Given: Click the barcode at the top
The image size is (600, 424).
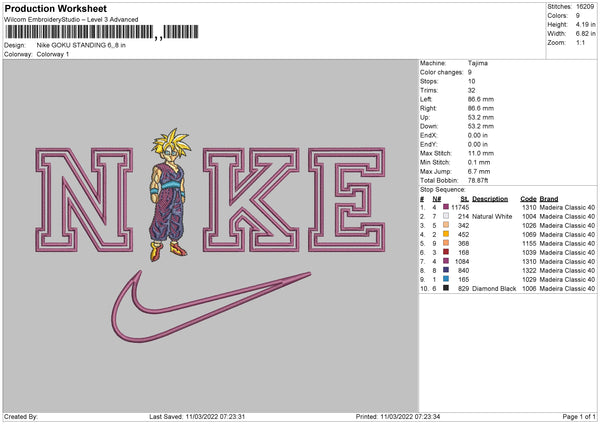Looking at the screenshot, I should pyautogui.click(x=102, y=32).
